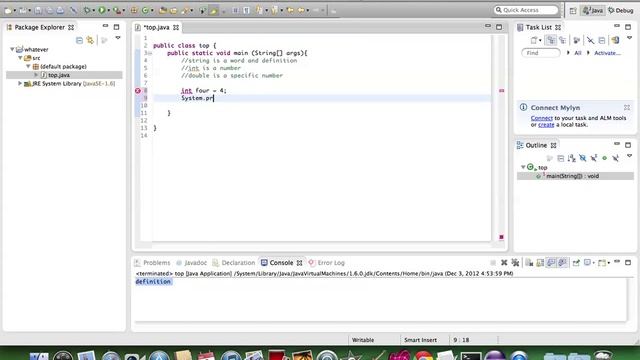Image resolution: width=640 pixels, height=360 pixels.
Task: Click Collapse All icon in Task List
Action: click(602, 40)
